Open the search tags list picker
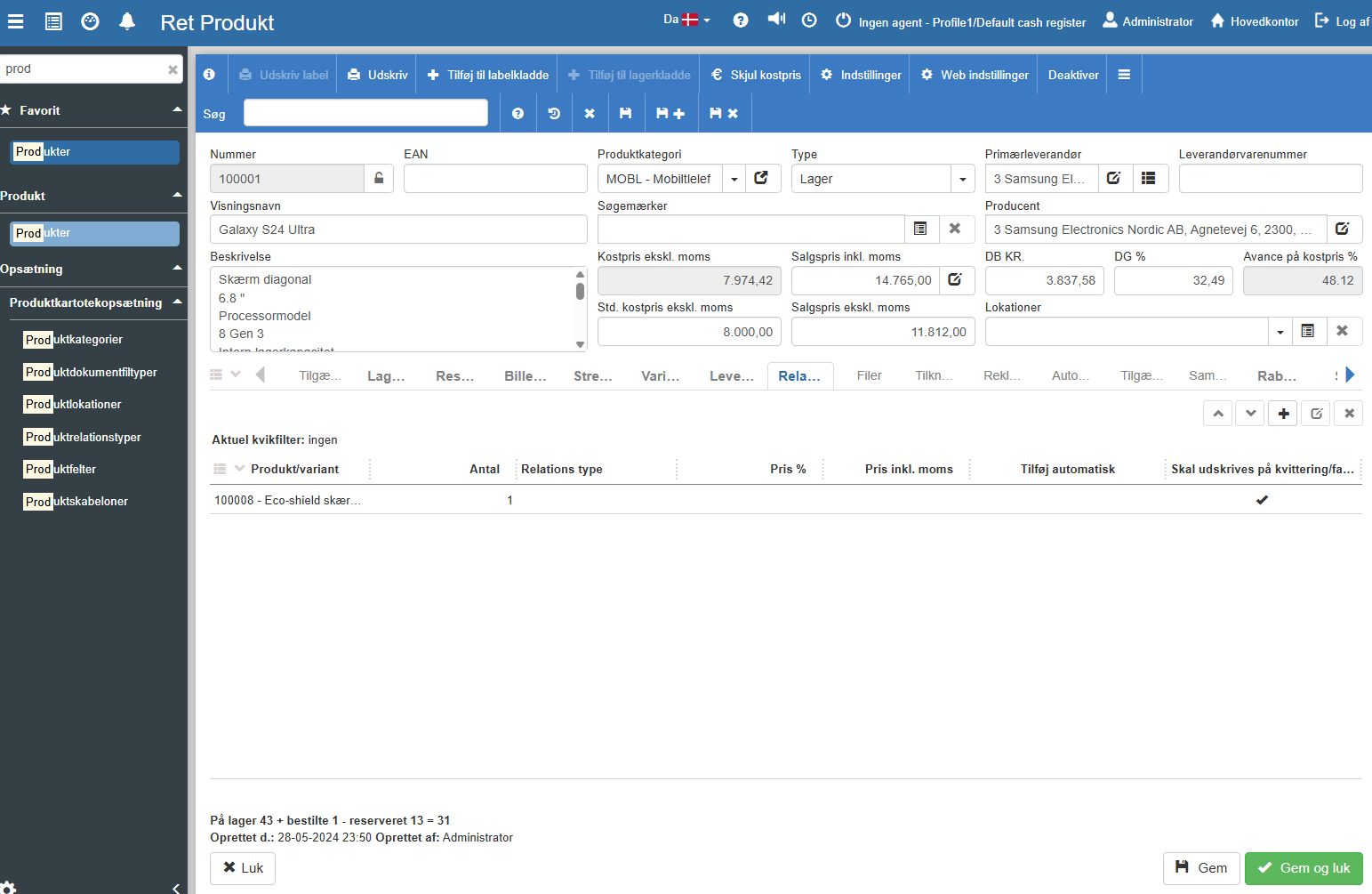Screen dimensions: 1372x894 click(920, 230)
